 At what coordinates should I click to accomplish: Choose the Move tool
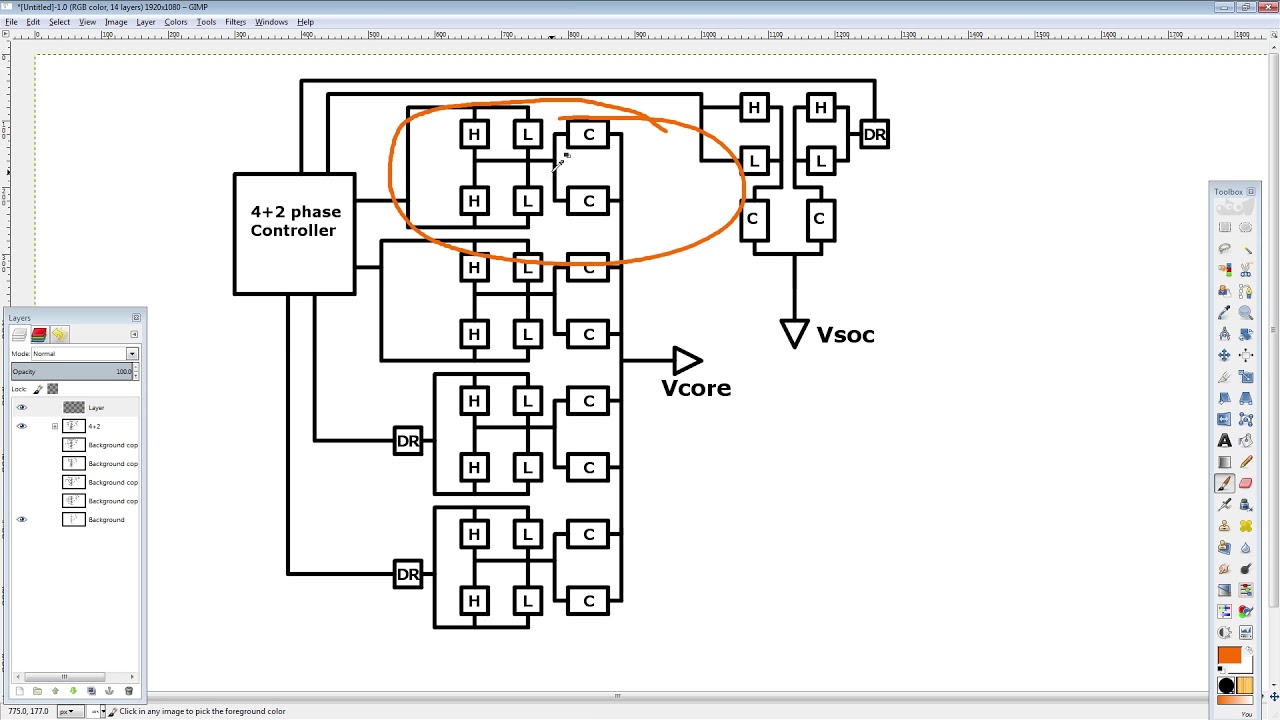coord(1224,355)
